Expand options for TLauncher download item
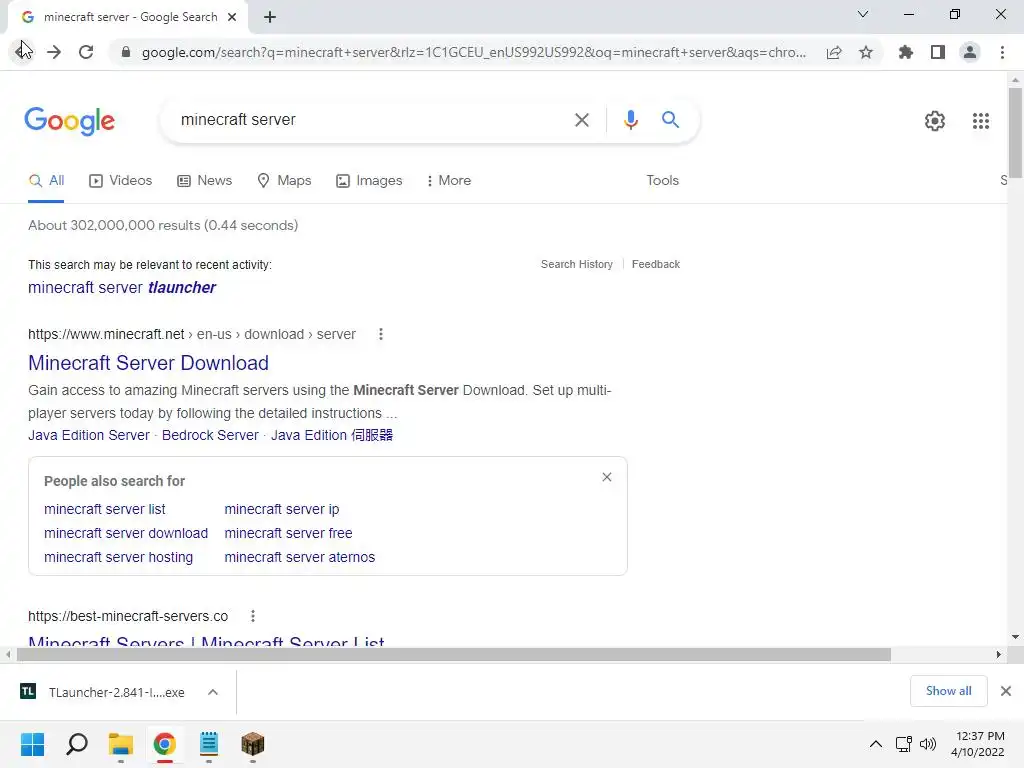Screen dimensions: 1024x768 213,692
